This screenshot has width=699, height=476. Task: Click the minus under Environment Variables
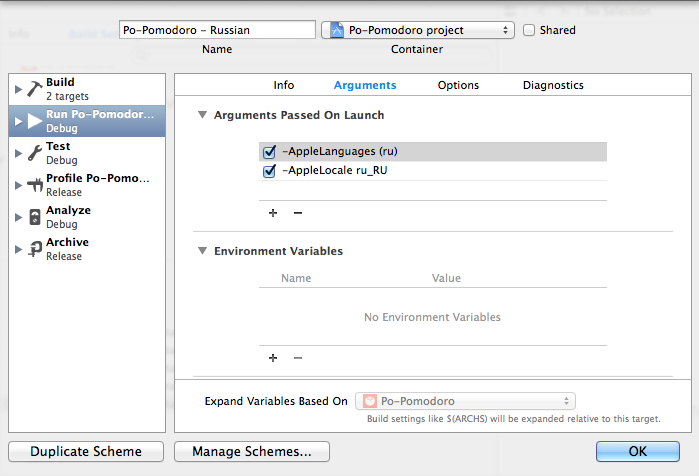point(298,358)
